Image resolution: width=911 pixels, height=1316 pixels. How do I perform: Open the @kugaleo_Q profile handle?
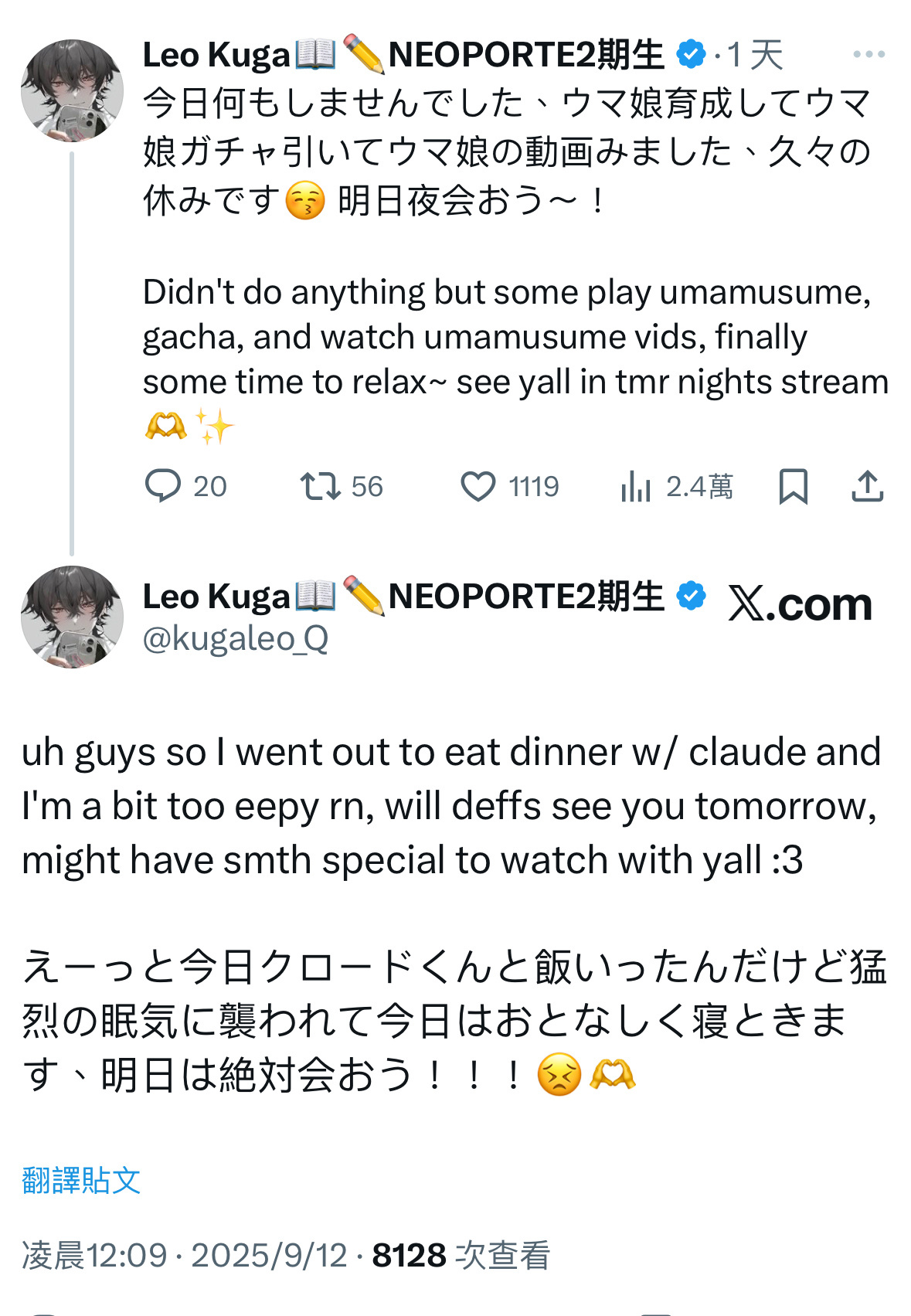coord(236,639)
